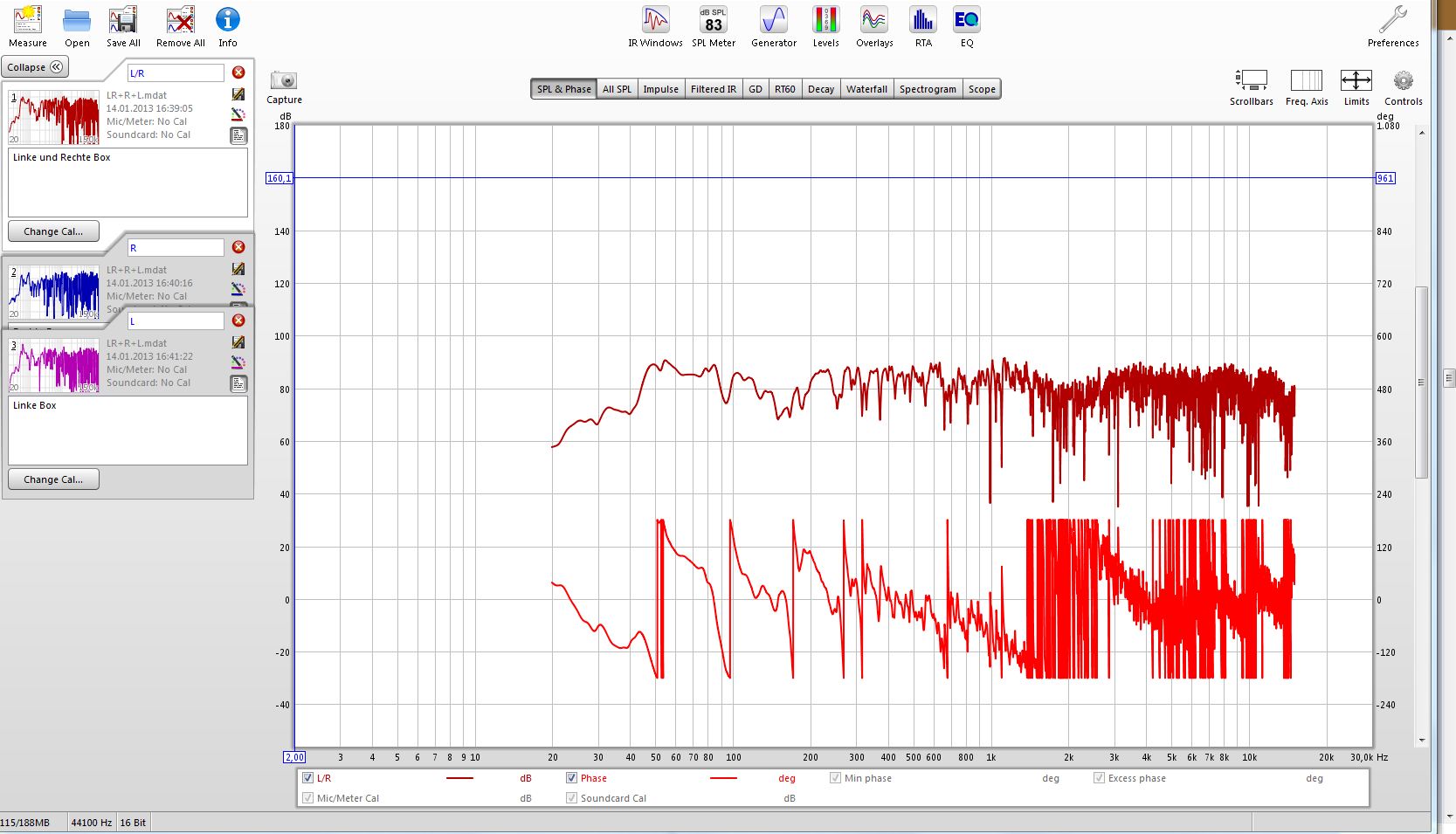This screenshot has width=1456, height=834.
Task: Switch to the Scope tab
Action: click(982, 89)
